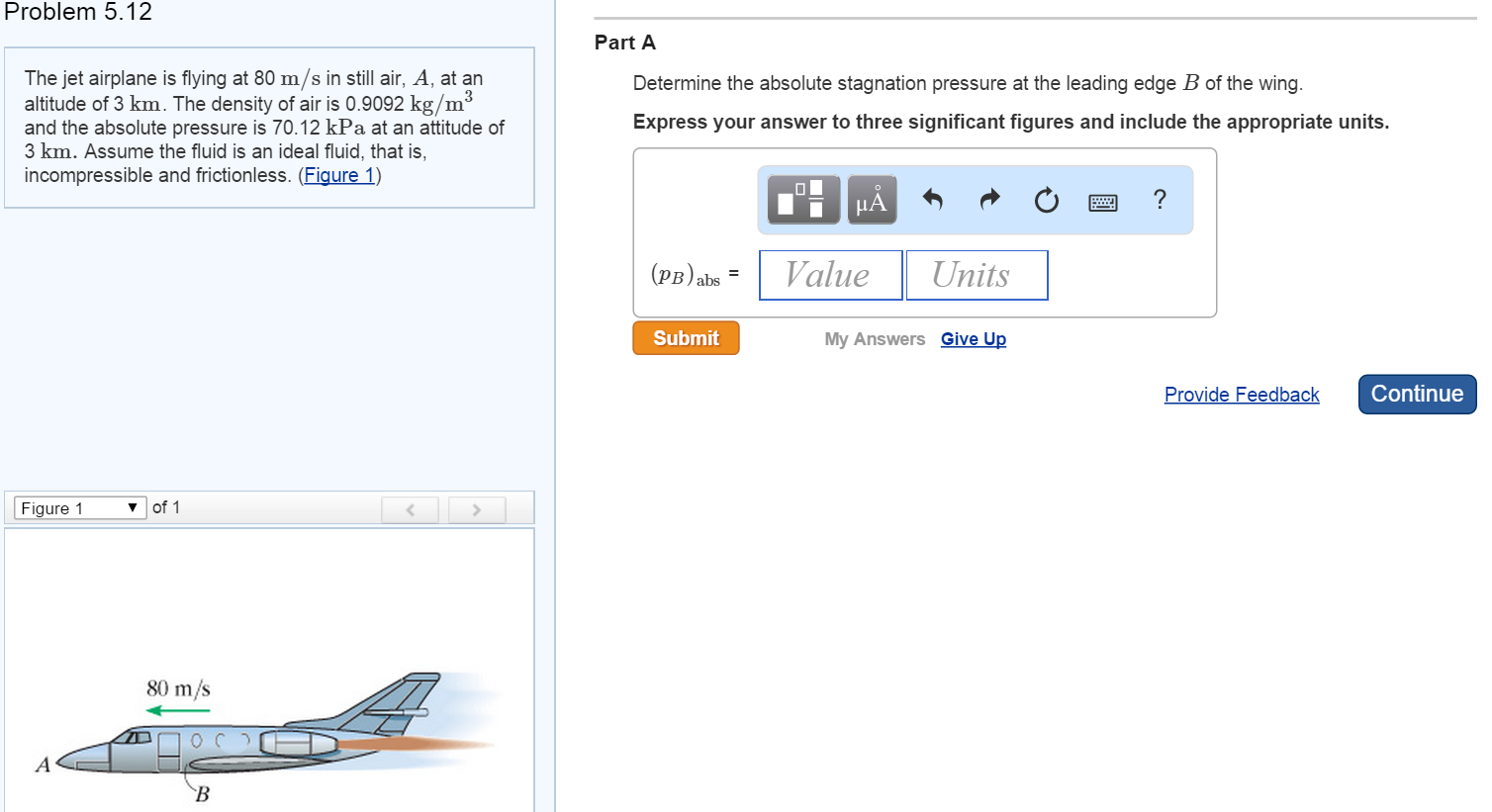Click the previous figure navigation arrow
Image resolution: width=1492 pixels, height=812 pixels.
tap(410, 508)
